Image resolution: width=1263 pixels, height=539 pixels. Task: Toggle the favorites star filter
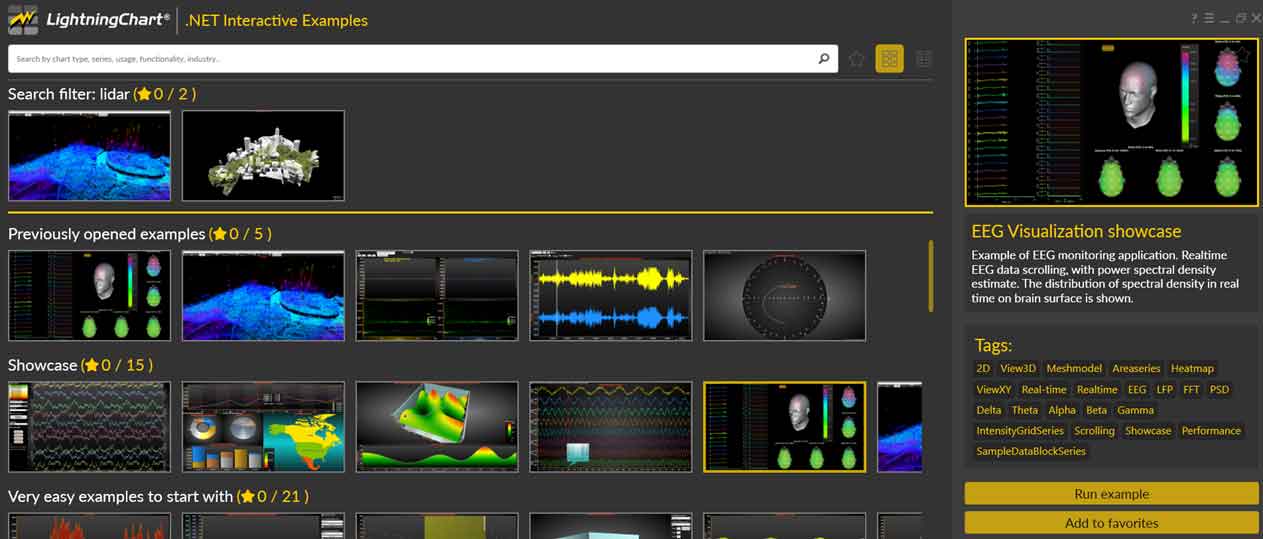[856, 59]
